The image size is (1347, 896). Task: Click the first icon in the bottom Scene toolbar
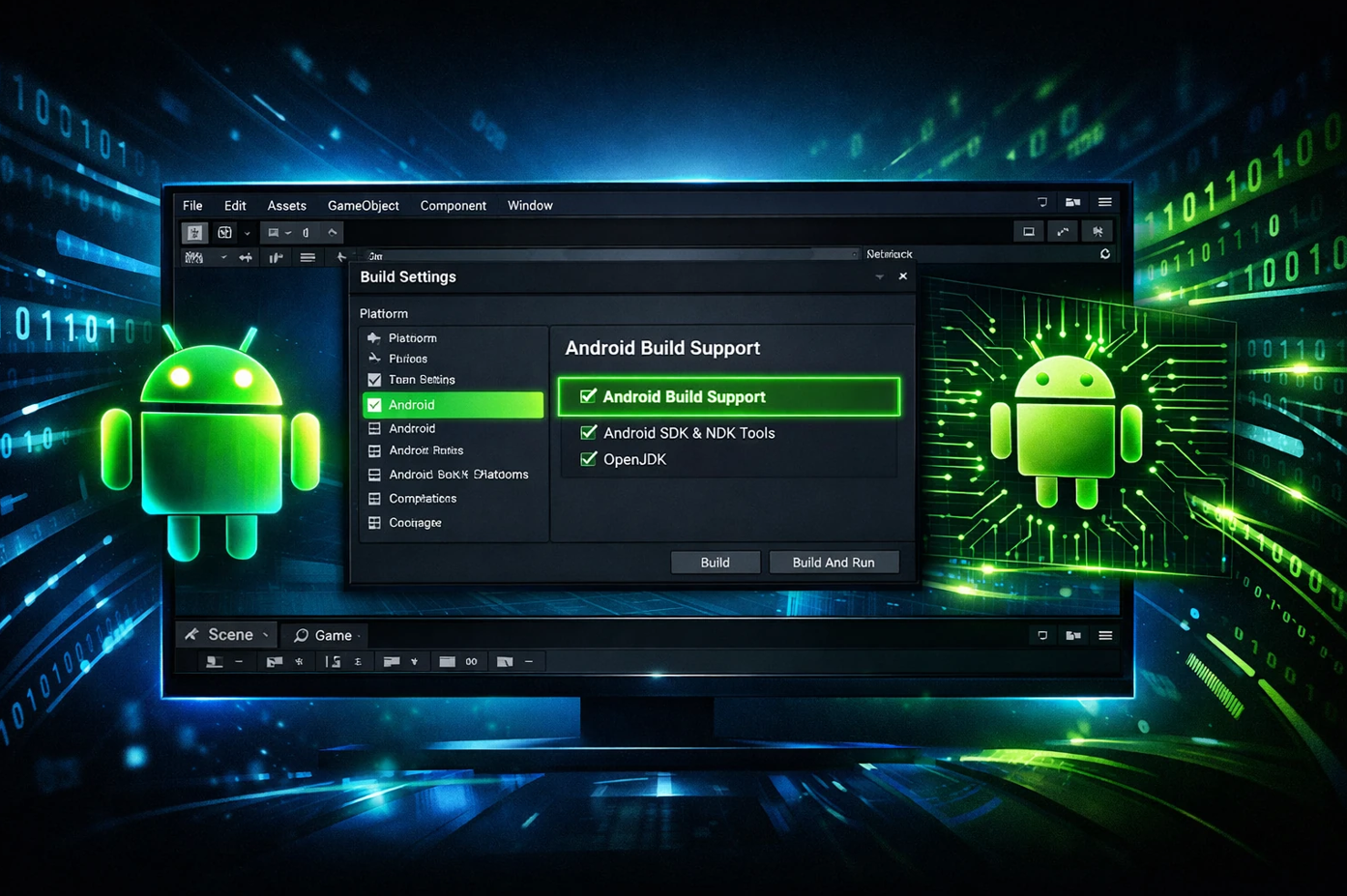[x=215, y=662]
